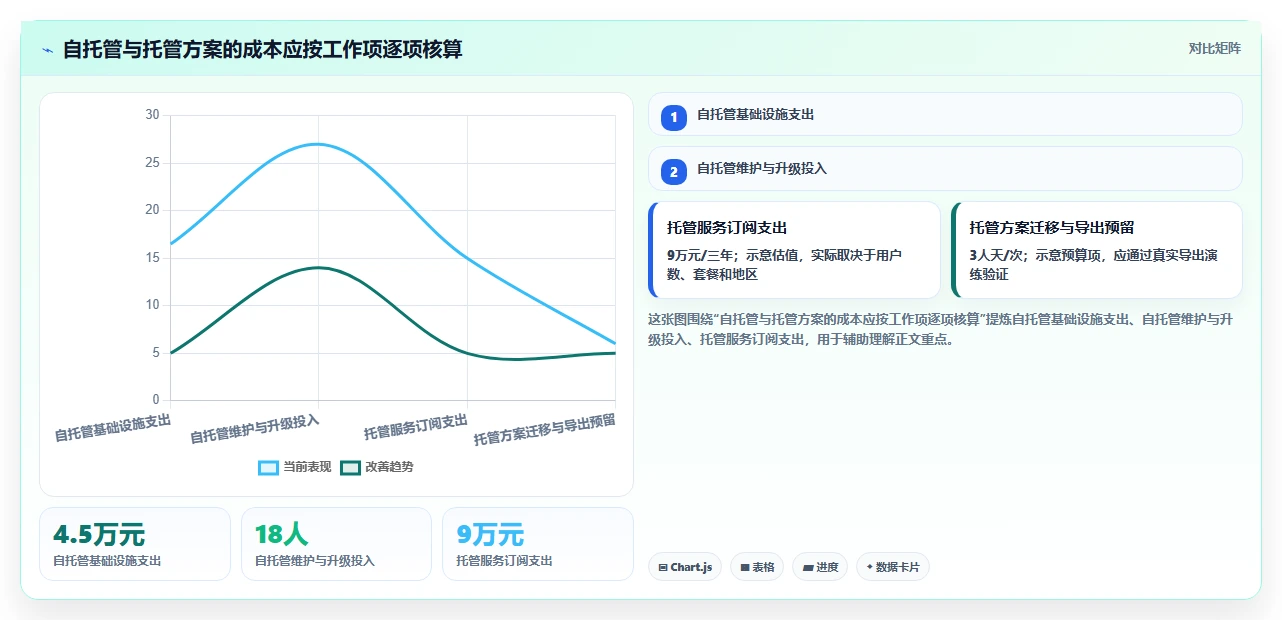Image resolution: width=1282 pixels, height=620 pixels.
Task: Click the x-axis label 自托管基础设施支出
Action: coord(113,428)
